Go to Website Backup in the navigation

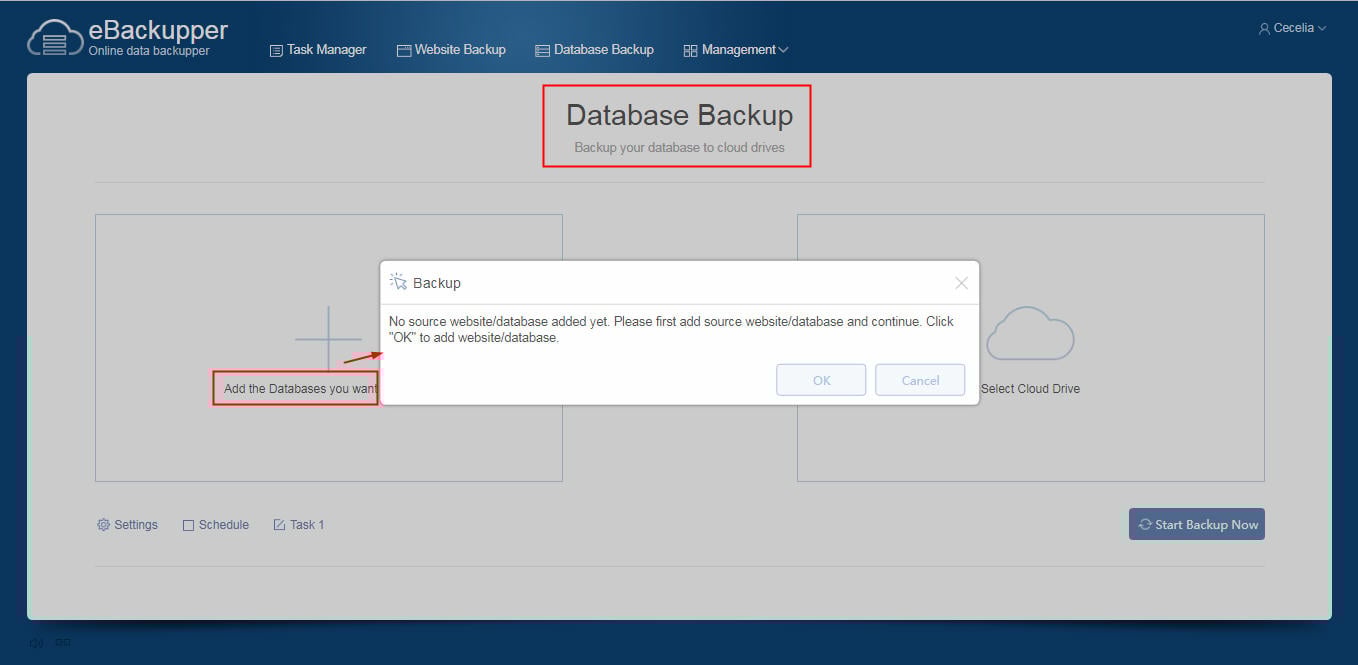click(x=451, y=50)
